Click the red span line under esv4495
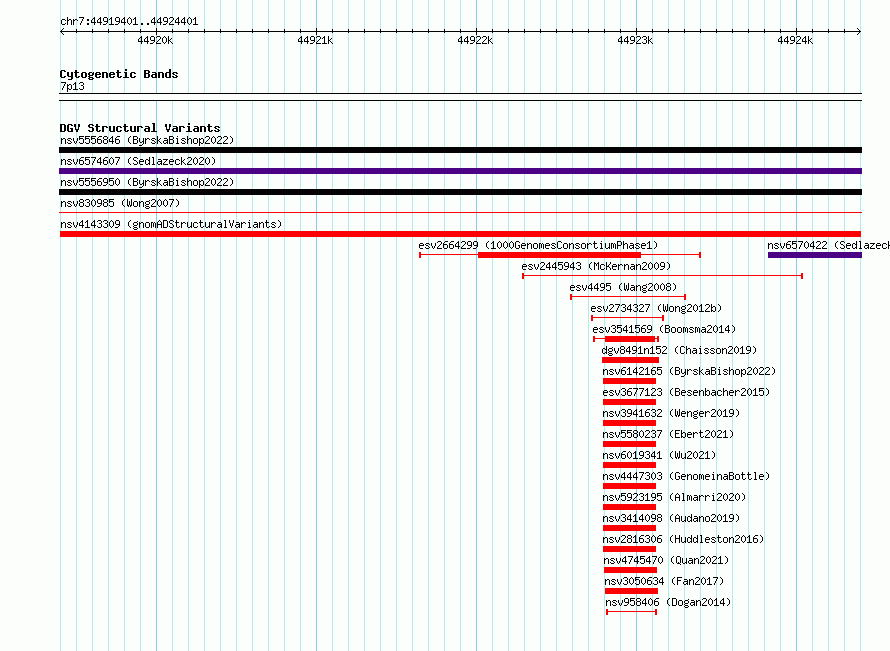The image size is (890, 651). [628, 297]
